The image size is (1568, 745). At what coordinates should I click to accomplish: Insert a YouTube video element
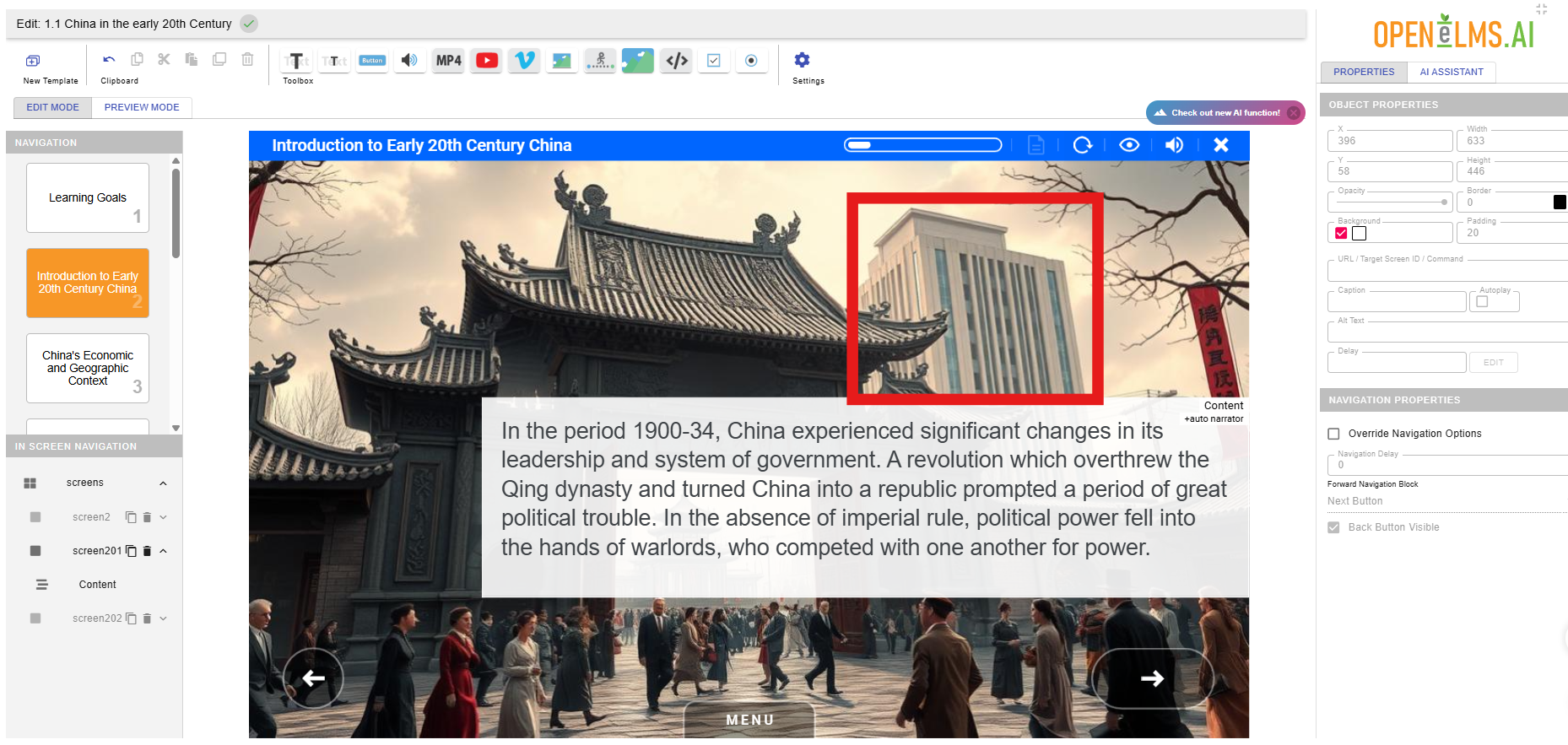pyautogui.click(x=487, y=61)
